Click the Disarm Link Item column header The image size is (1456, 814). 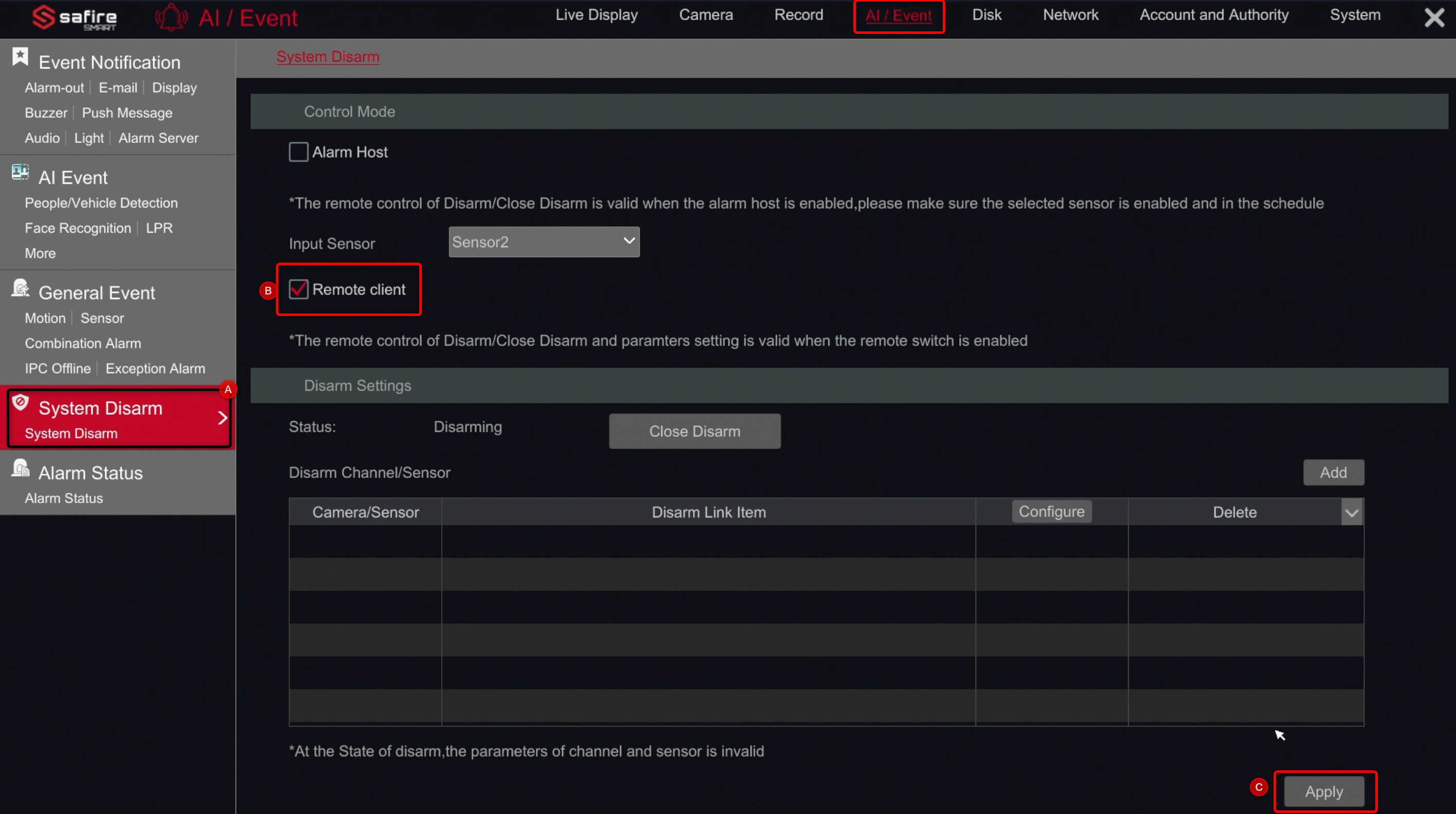pyautogui.click(x=709, y=512)
